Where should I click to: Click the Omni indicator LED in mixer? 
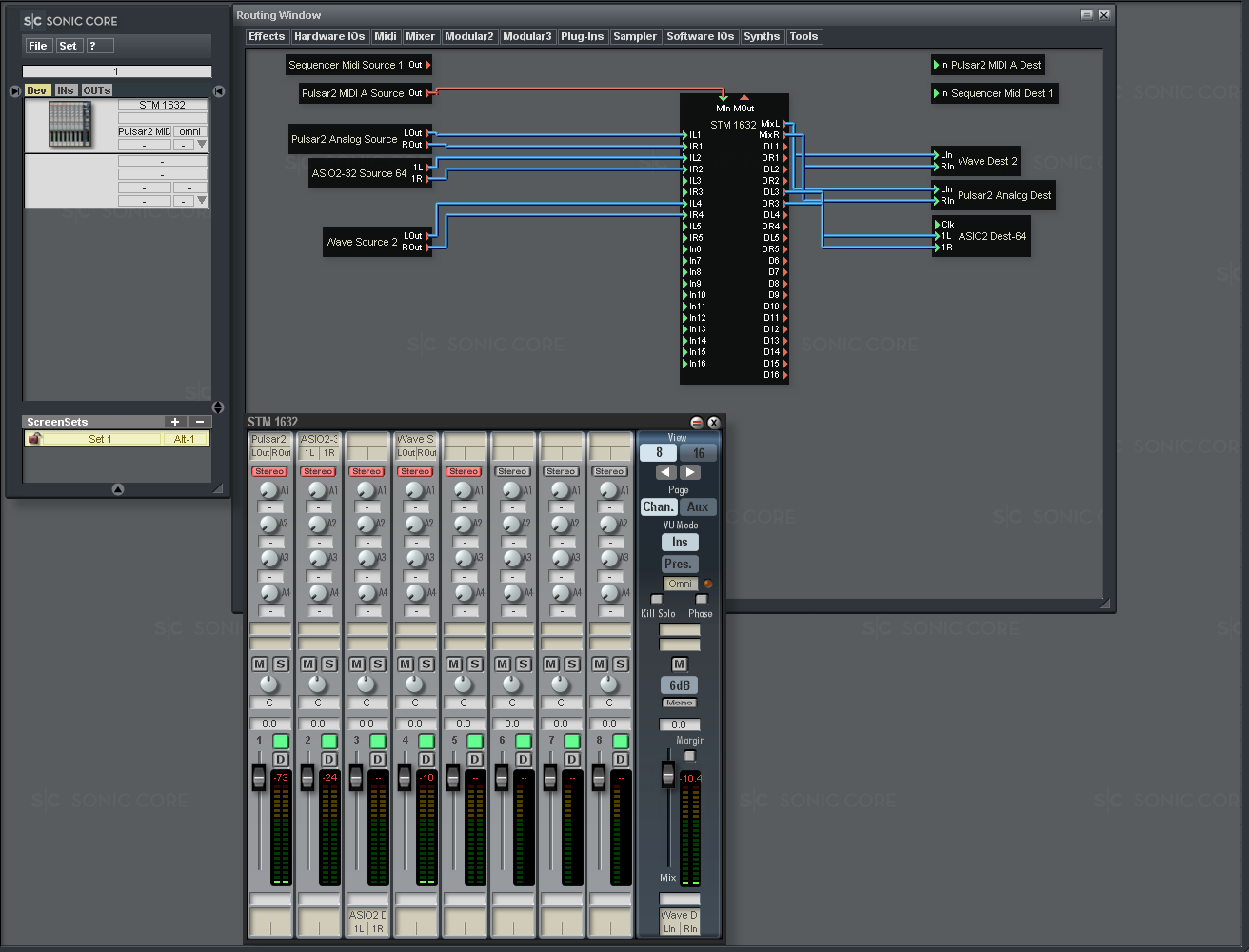(x=707, y=584)
